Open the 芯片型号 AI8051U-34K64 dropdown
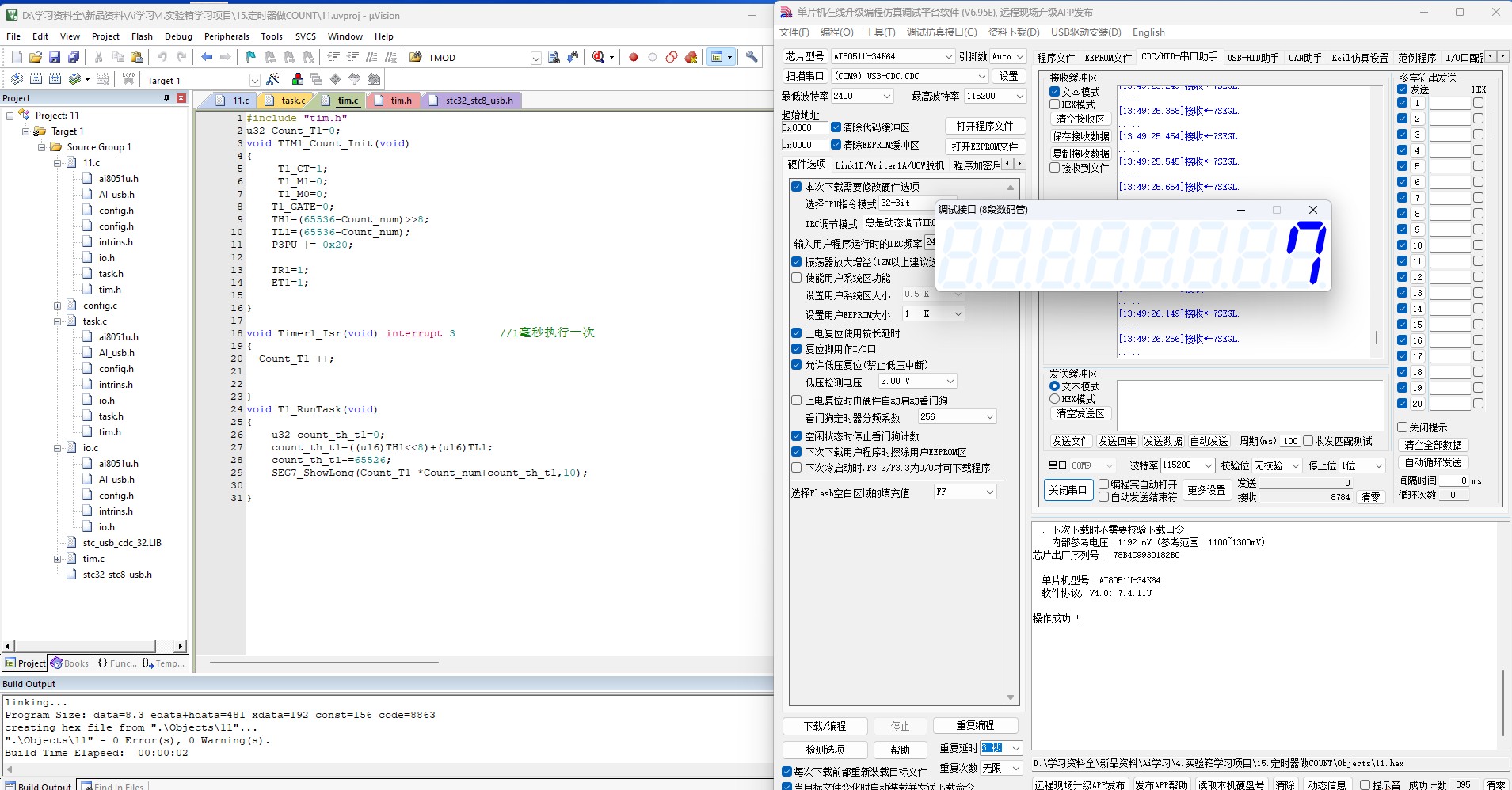This screenshot has width=1512, height=790. (x=948, y=56)
